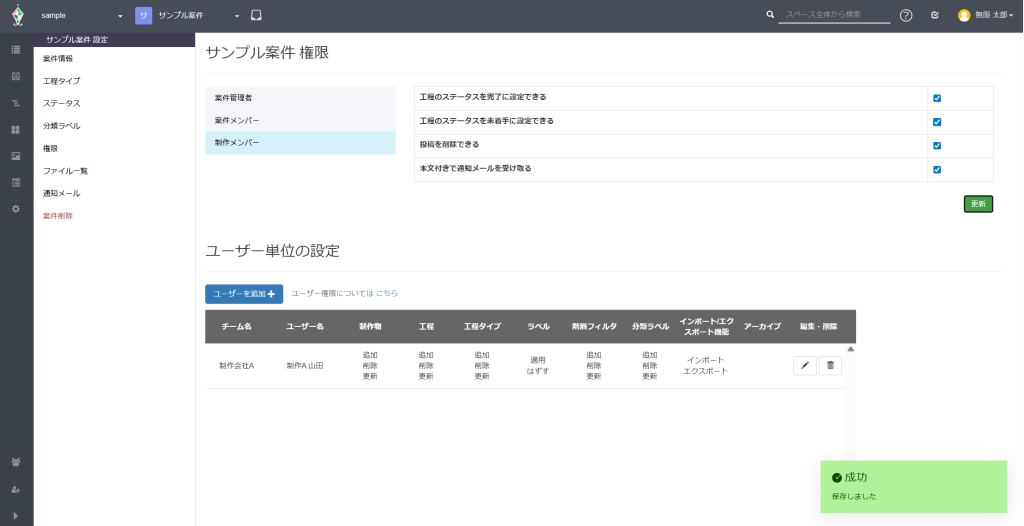Screen dimensions: 1024x526
Task: Expand the sidebar with bottom arrow
Action: (x=16, y=515)
